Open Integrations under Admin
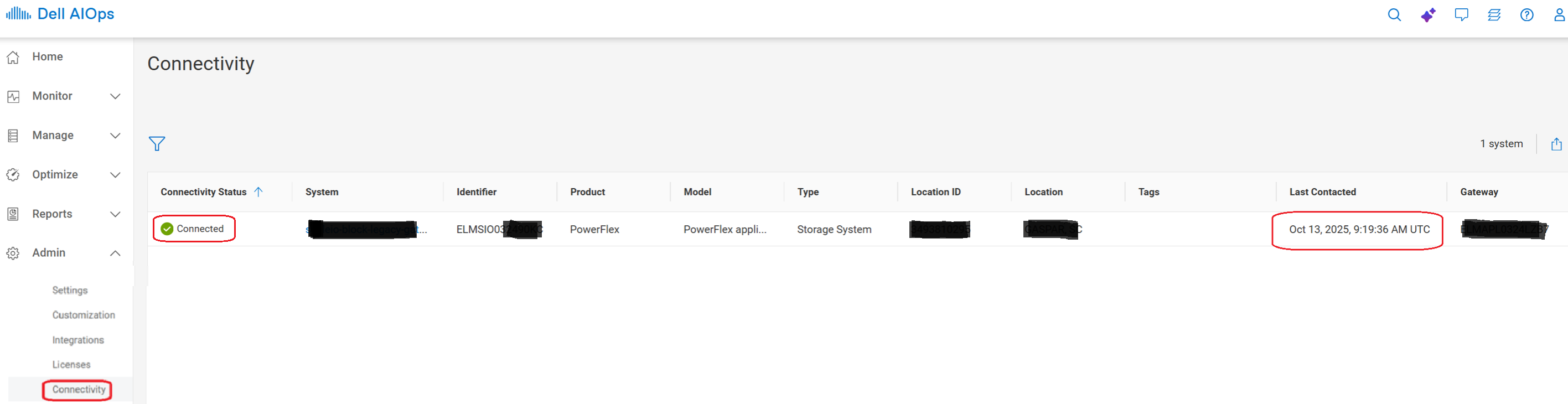 78,340
